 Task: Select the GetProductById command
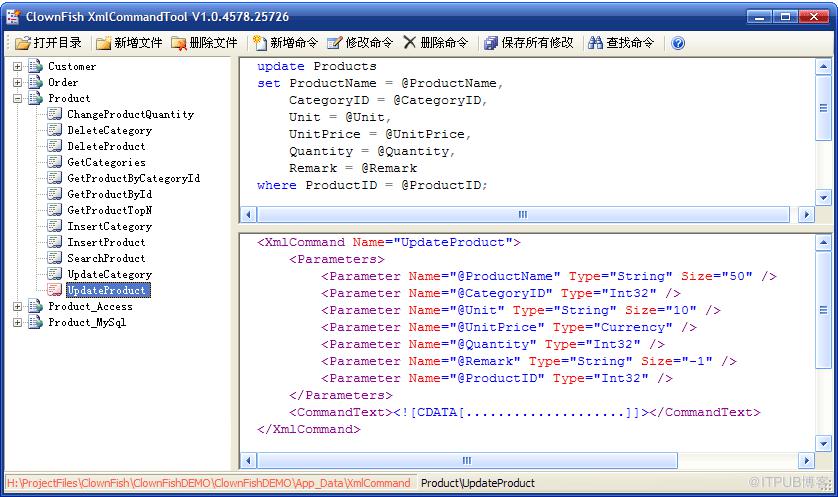[x=110, y=195]
